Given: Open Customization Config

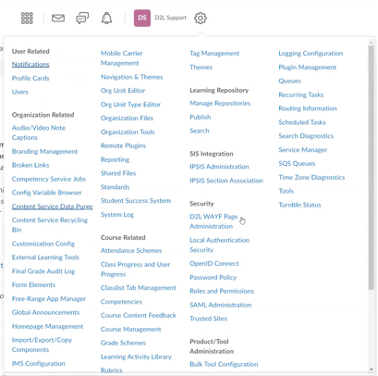Looking at the screenshot, I should [43, 244].
